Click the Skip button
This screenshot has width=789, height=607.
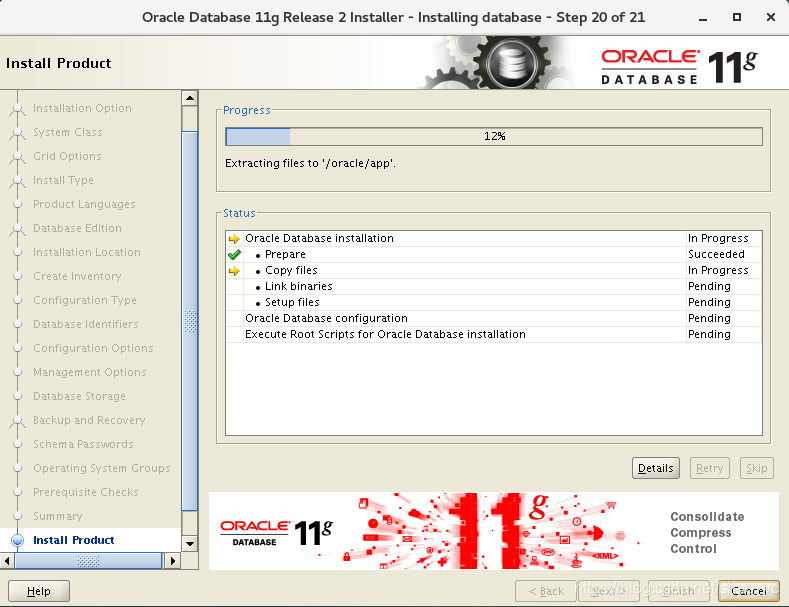pyautogui.click(x=756, y=468)
